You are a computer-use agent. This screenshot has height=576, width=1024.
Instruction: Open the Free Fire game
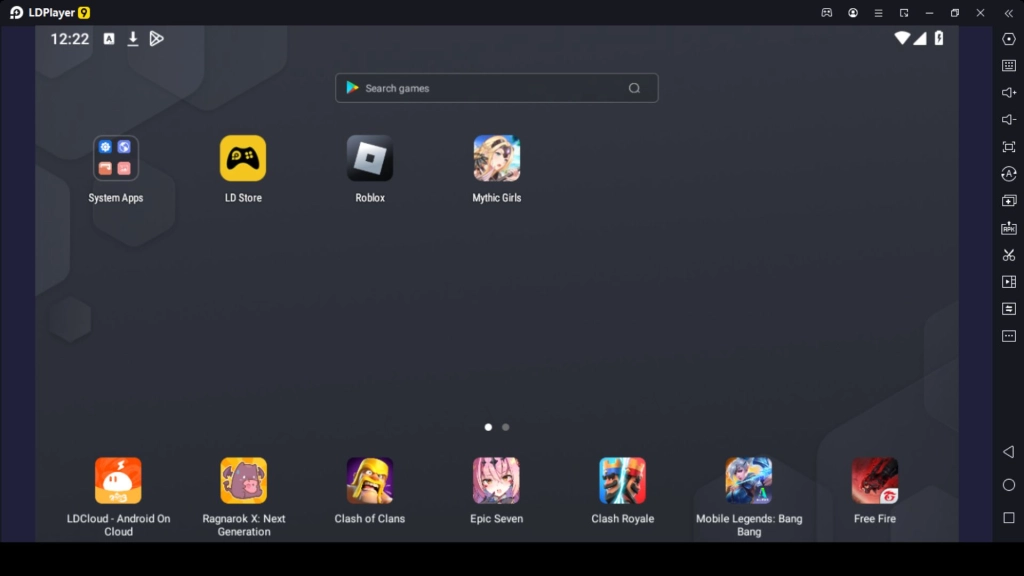(x=874, y=480)
